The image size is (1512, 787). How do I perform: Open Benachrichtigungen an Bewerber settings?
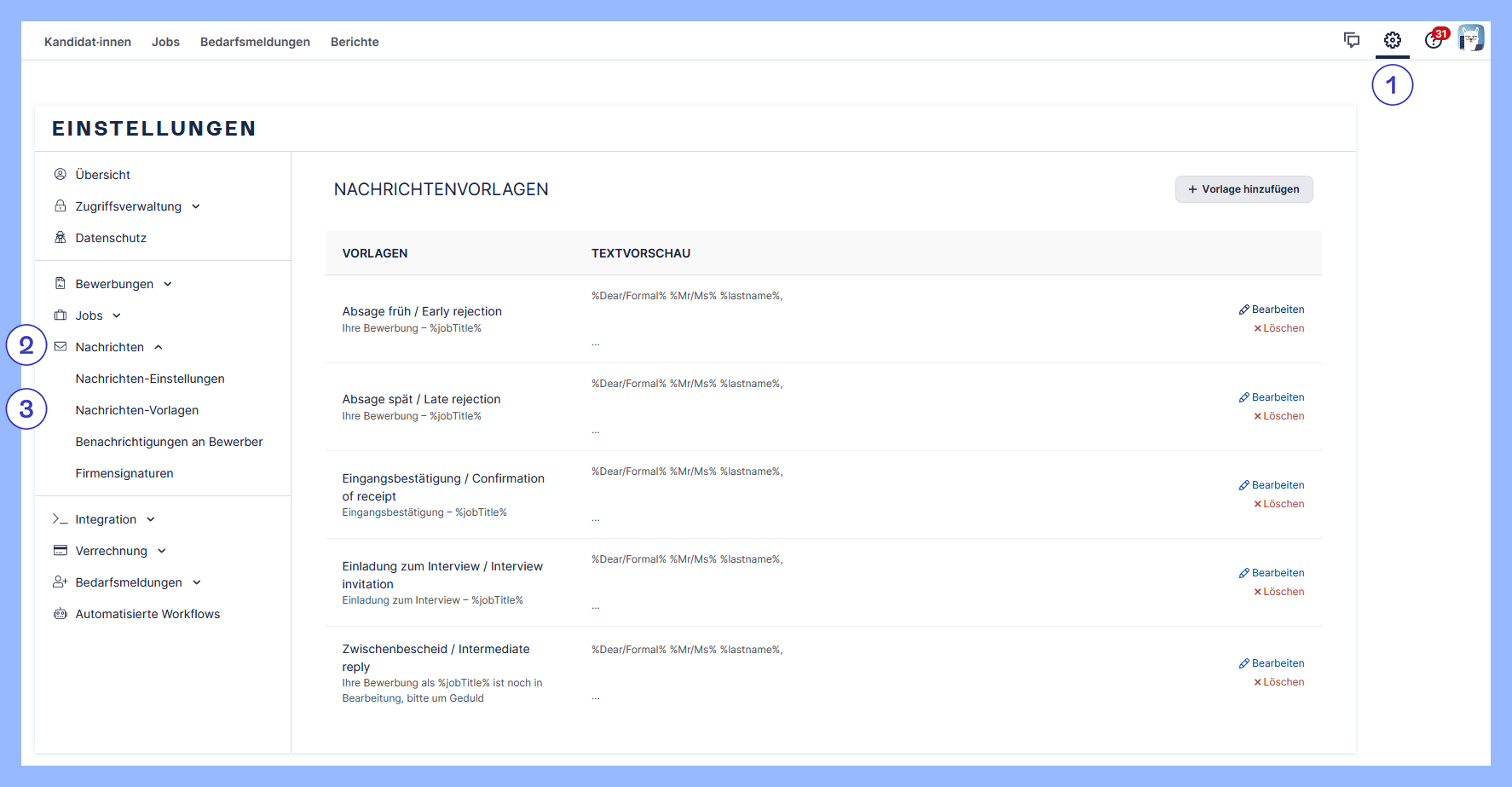tap(169, 442)
